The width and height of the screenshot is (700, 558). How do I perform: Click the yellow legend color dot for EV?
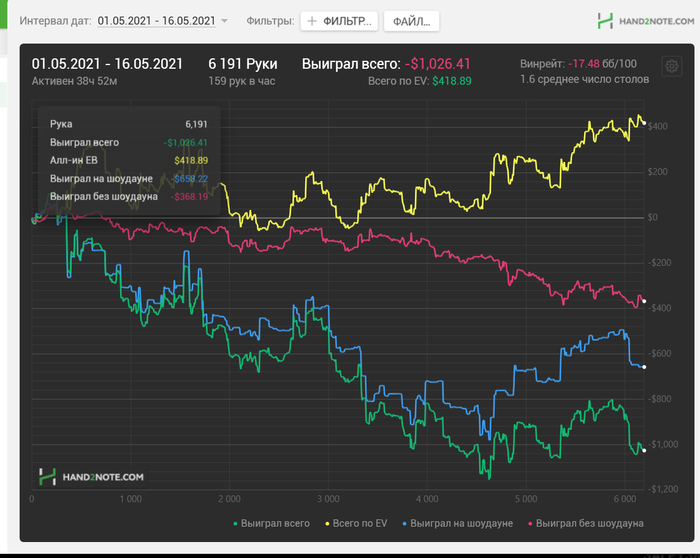click(327, 524)
